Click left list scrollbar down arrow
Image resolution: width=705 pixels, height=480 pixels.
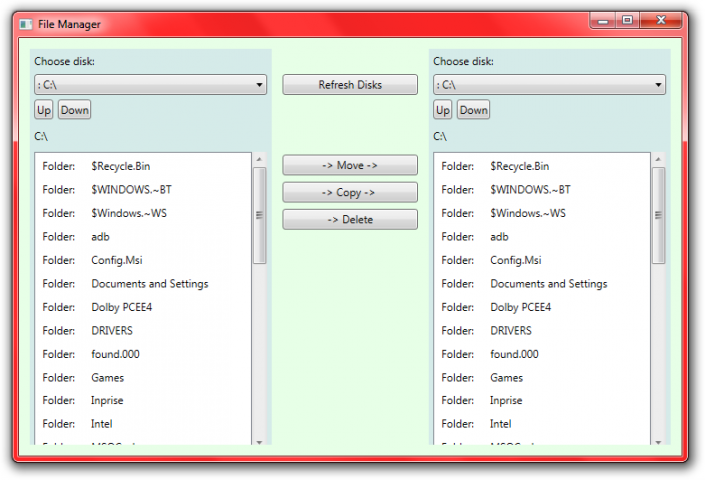point(259,442)
